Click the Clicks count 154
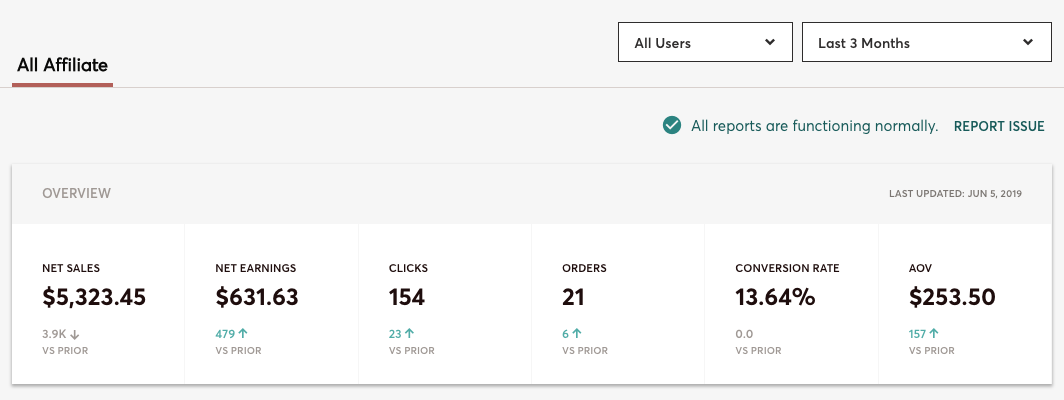The width and height of the screenshot is (1064, 400). [407, 297]
